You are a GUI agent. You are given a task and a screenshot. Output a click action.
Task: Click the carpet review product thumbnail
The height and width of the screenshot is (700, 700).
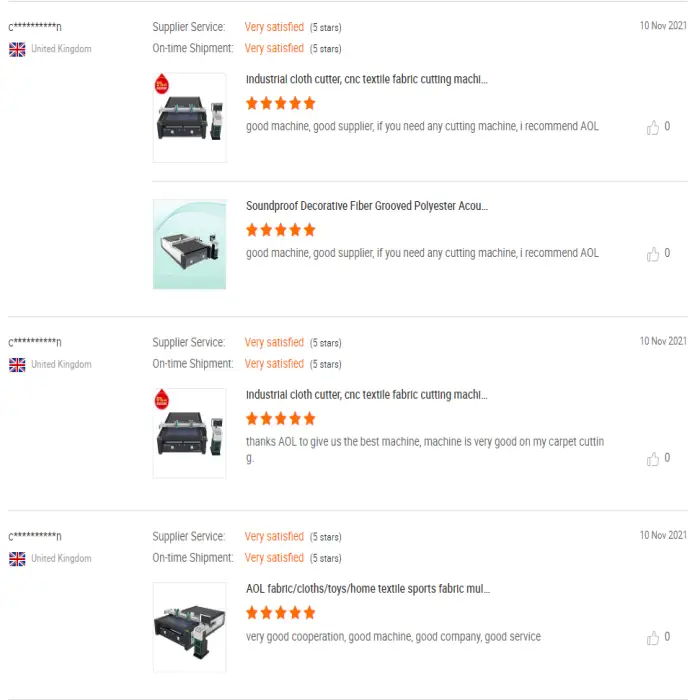189,433
